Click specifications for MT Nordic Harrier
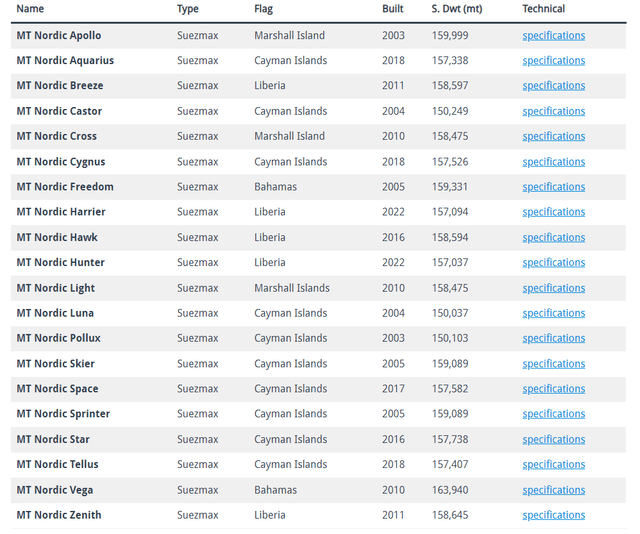This screenshot has height=534, width=640. [x=553, y=212]
